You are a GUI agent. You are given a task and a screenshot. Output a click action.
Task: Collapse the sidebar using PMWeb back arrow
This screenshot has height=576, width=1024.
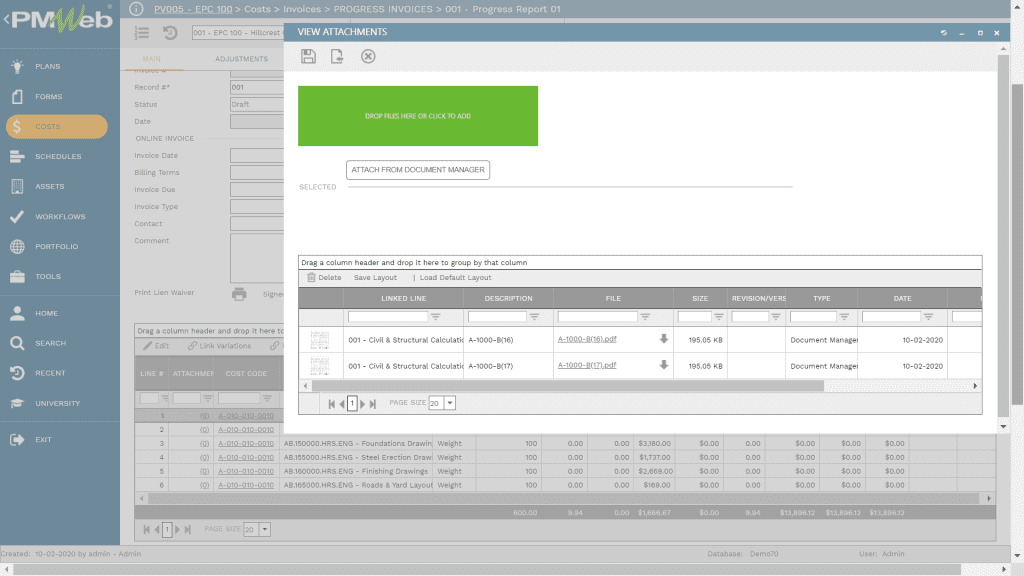point(7,20)
